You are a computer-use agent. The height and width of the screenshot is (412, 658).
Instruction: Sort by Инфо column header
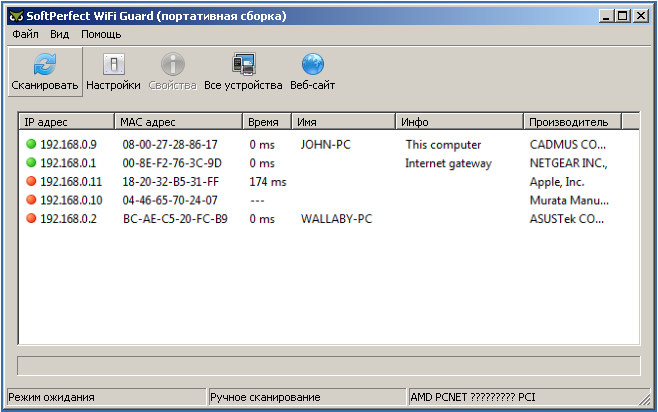460,122
